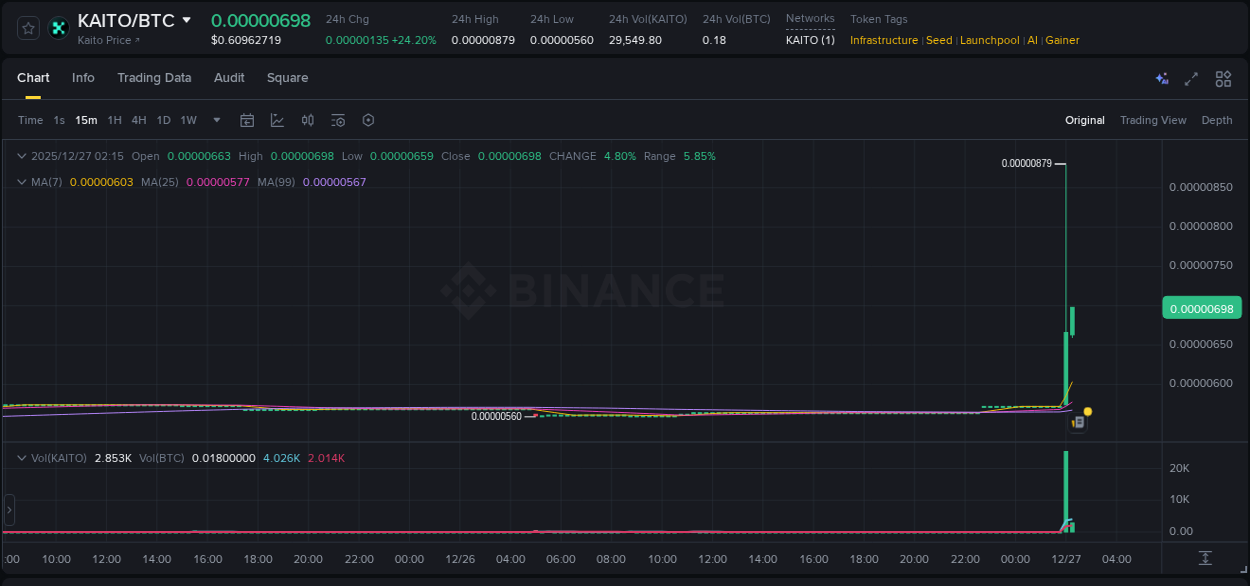1250x586 pixels.
Task: Switch to the Trading Data tab
Action: [154, 78]
